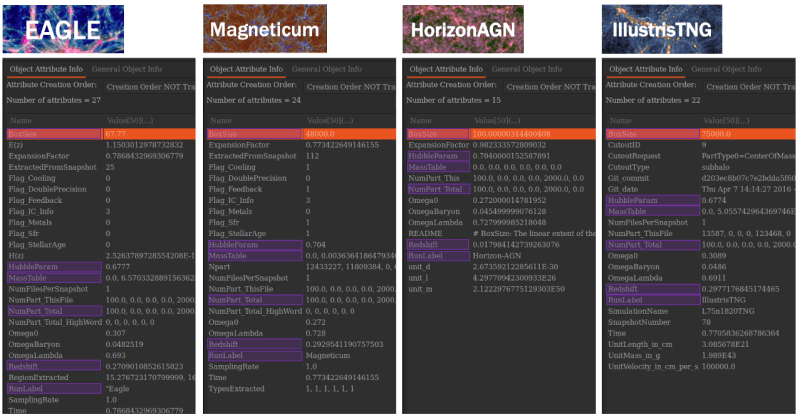Select NumPart_This row in HorizonAGN

point(501,178)
